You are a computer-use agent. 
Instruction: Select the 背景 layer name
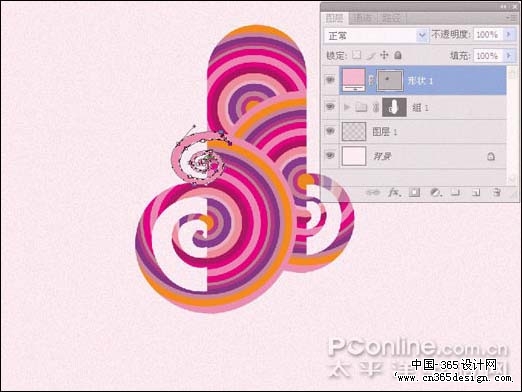coord(382,156)
